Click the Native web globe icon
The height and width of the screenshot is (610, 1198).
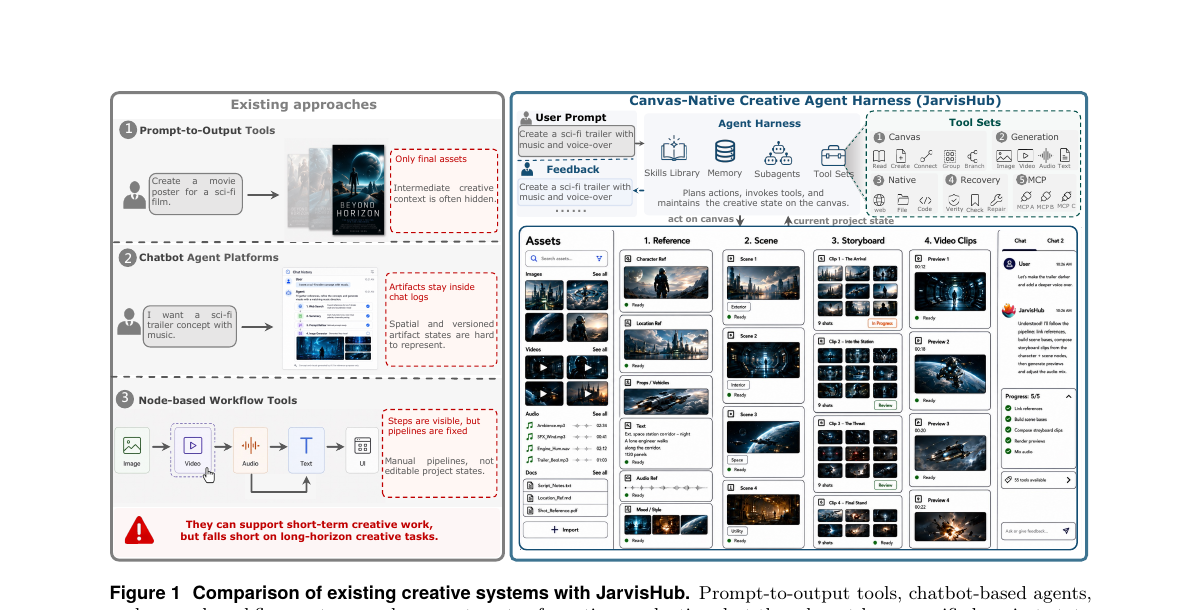879,200
